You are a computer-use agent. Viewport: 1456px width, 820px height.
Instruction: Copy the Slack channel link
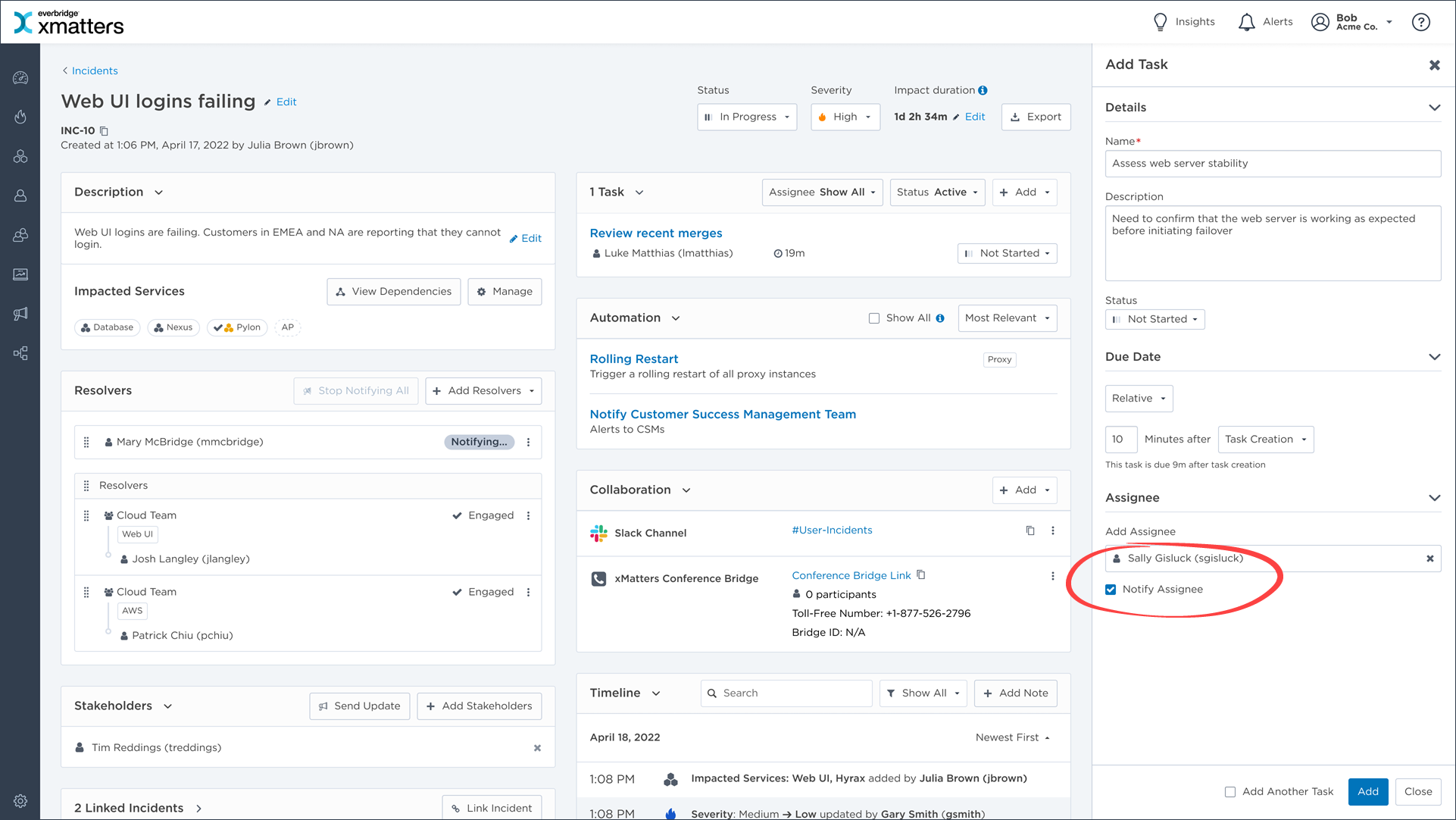click(x=1030, y=530)
